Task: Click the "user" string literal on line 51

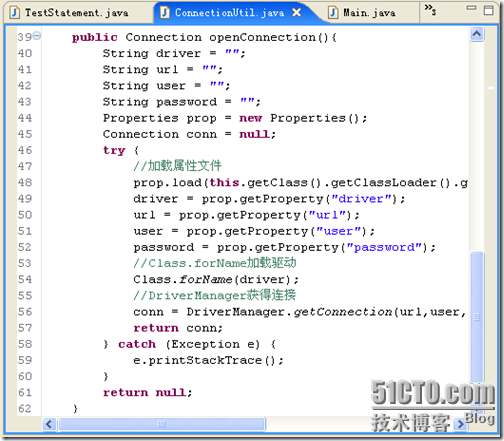Action: (x=338, y=231)
